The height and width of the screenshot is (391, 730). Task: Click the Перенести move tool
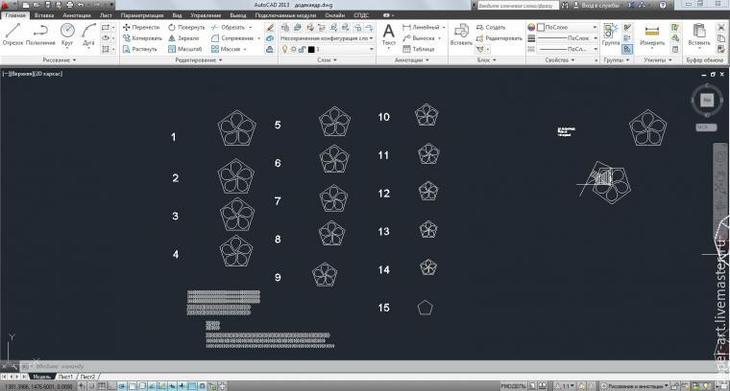[x=141, y=27]
